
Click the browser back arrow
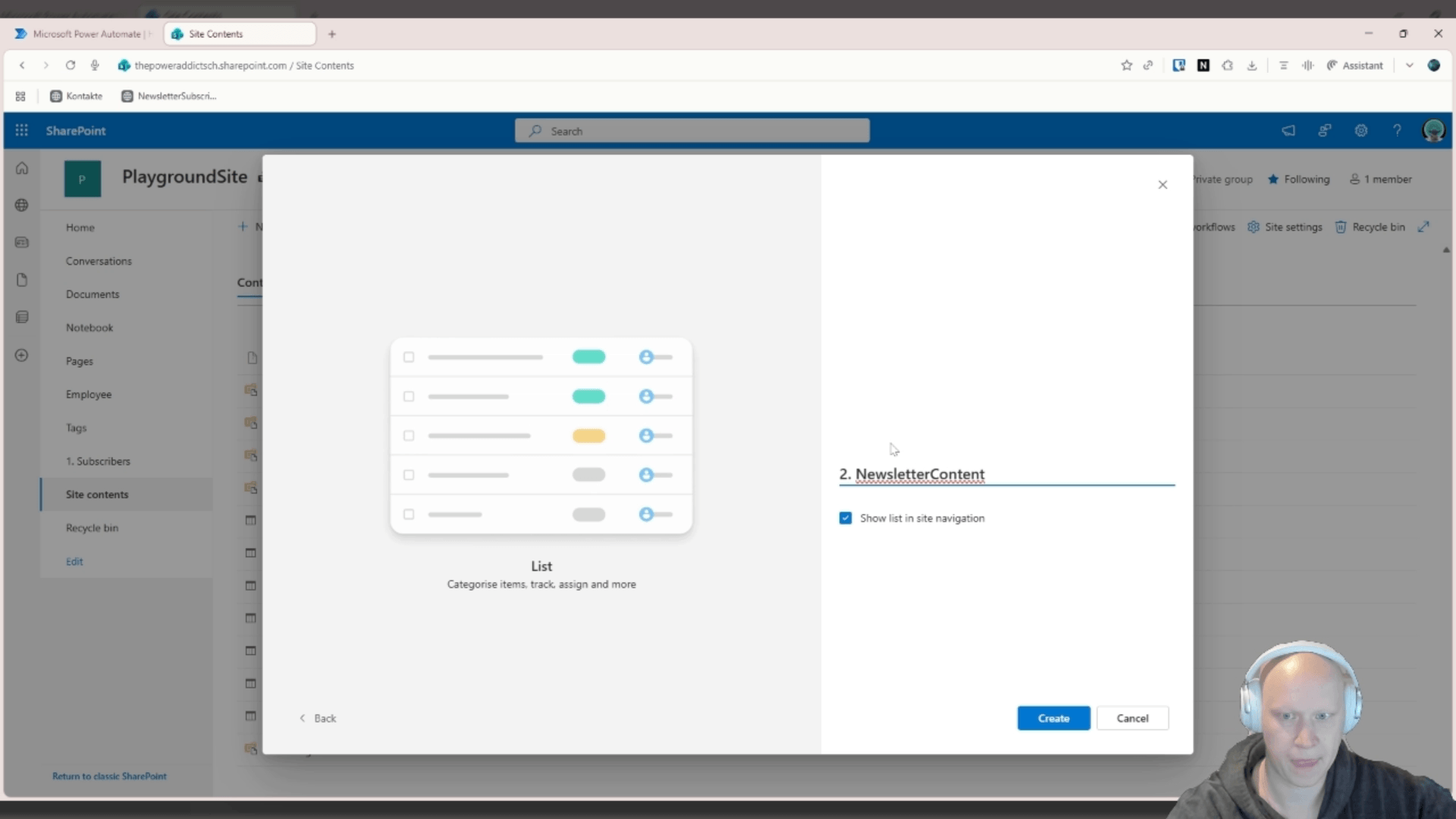tap(23, 65)
